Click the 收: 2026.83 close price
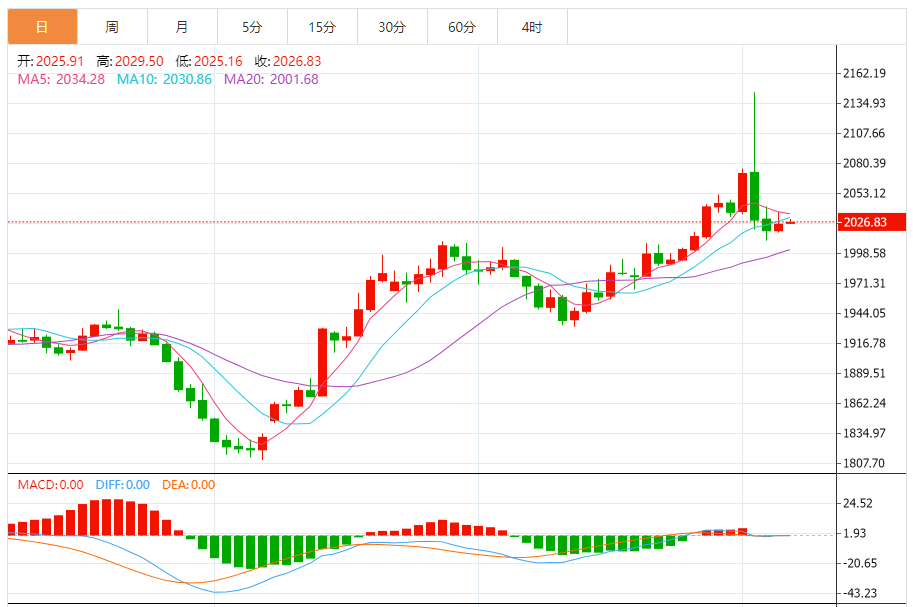 tap(288, 61)
